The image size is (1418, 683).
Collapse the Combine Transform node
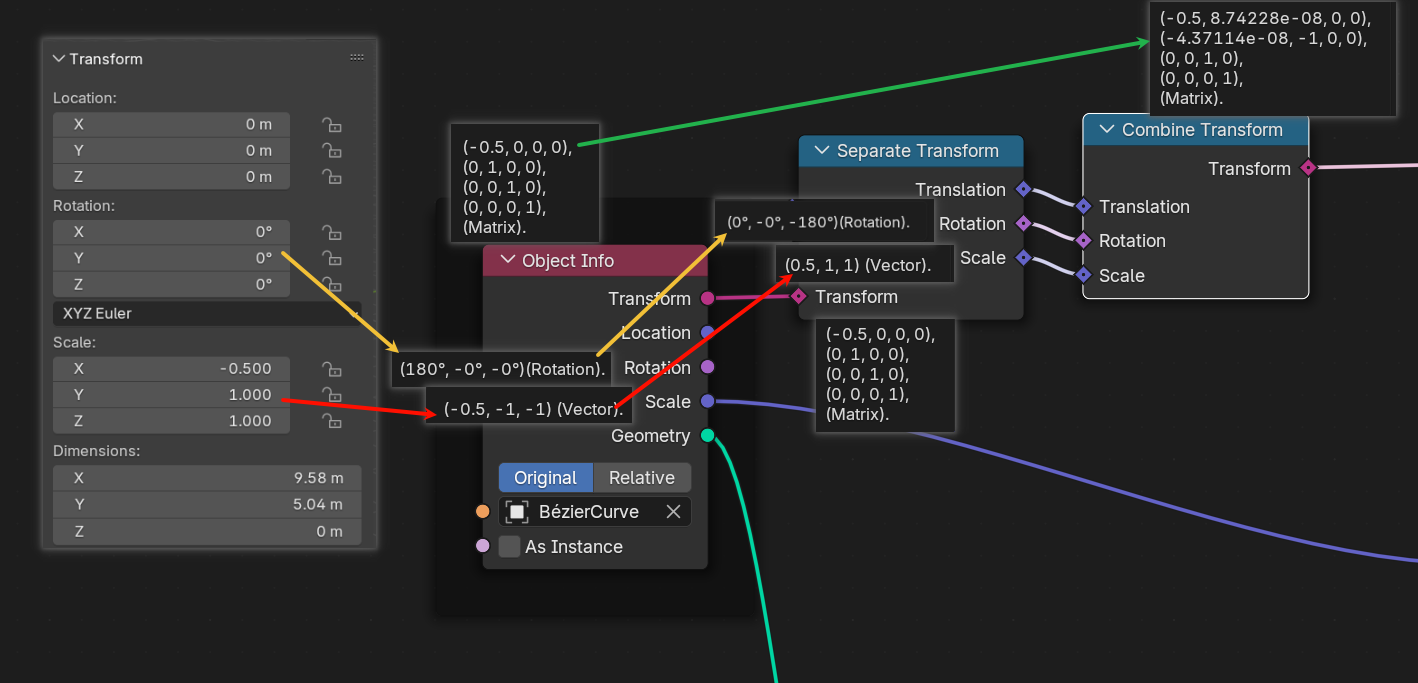click(1106, 130)
